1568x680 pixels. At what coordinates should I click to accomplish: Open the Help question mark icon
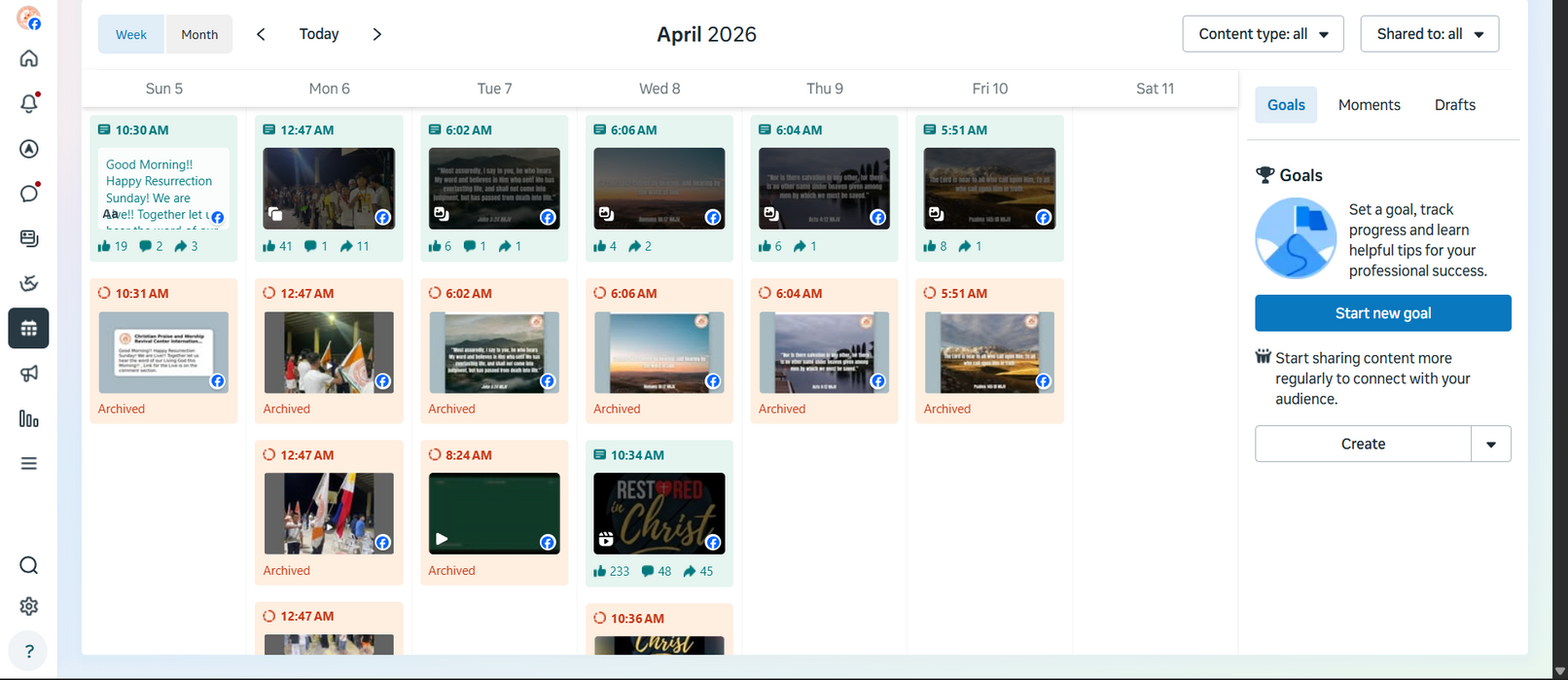pyautogui.click(x=29, y=651)
